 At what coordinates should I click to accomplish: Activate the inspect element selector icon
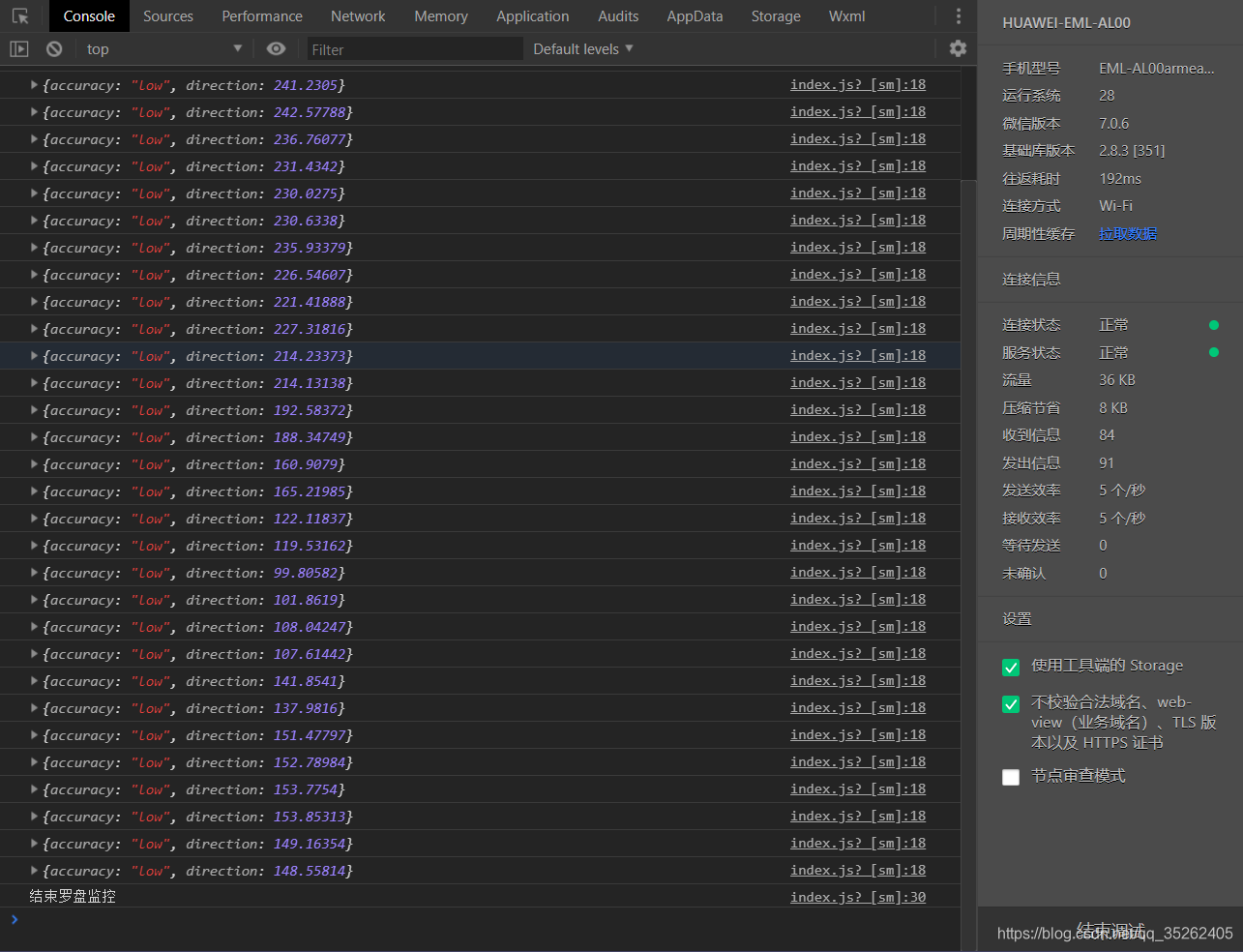coord(19,16)
